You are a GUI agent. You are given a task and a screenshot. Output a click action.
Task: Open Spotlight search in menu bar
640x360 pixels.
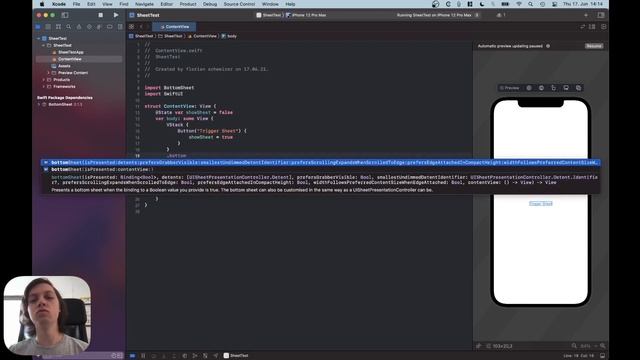(530, 4)
